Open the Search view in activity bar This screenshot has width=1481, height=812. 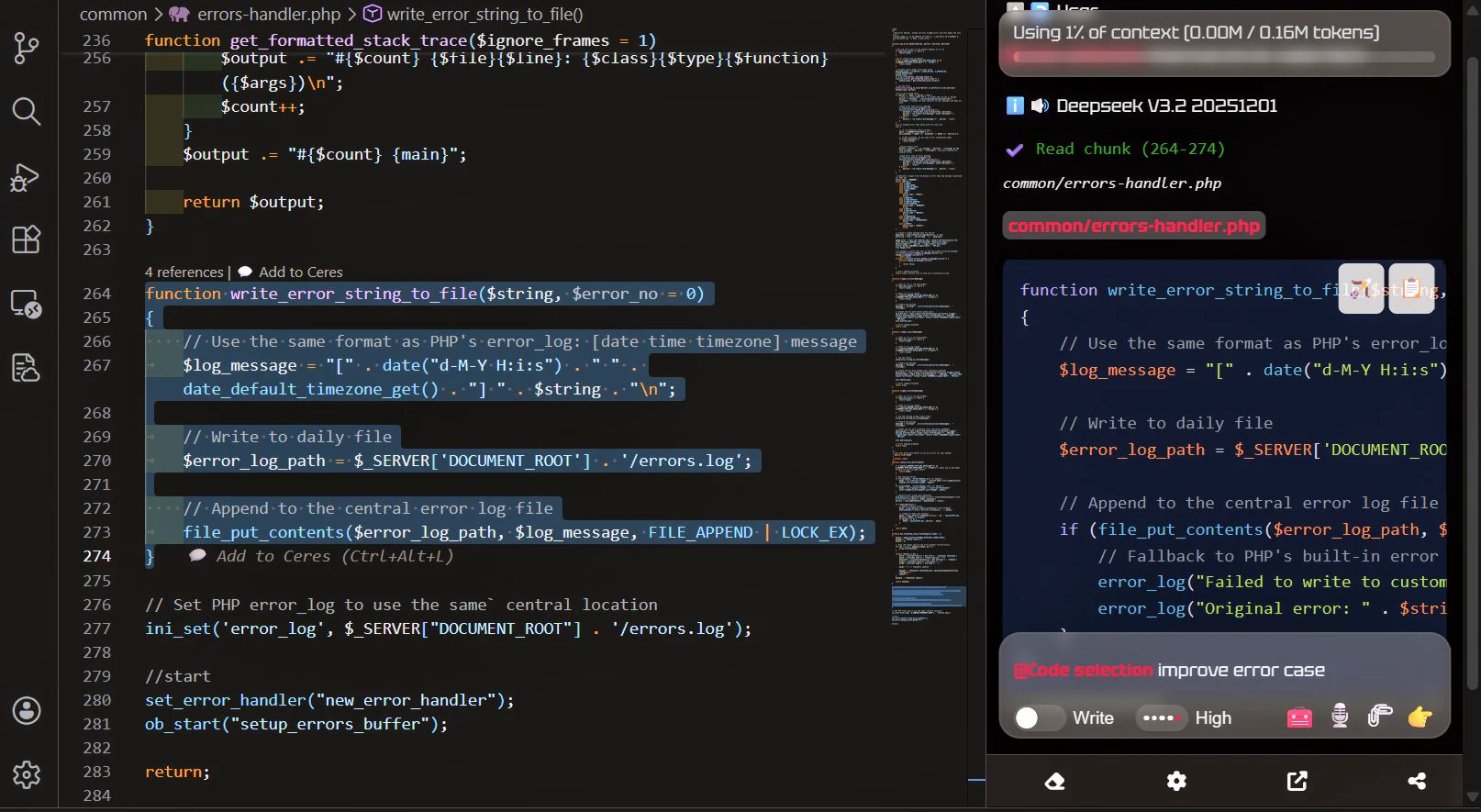[26, 112]
